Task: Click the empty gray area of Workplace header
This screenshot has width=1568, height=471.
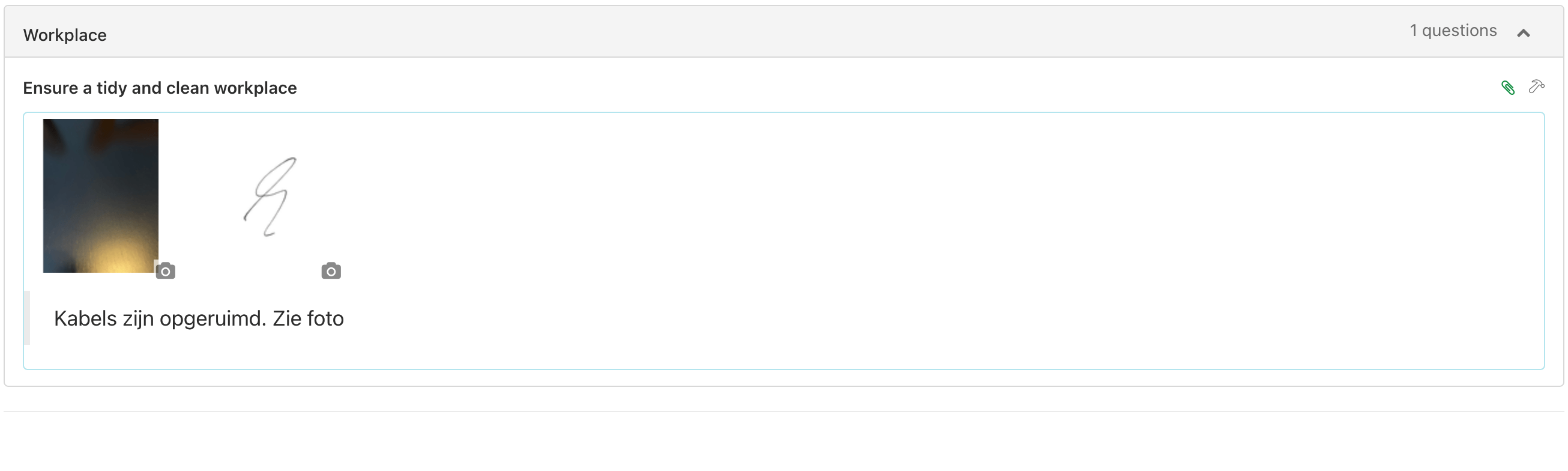Action: (x=731, y=32)
